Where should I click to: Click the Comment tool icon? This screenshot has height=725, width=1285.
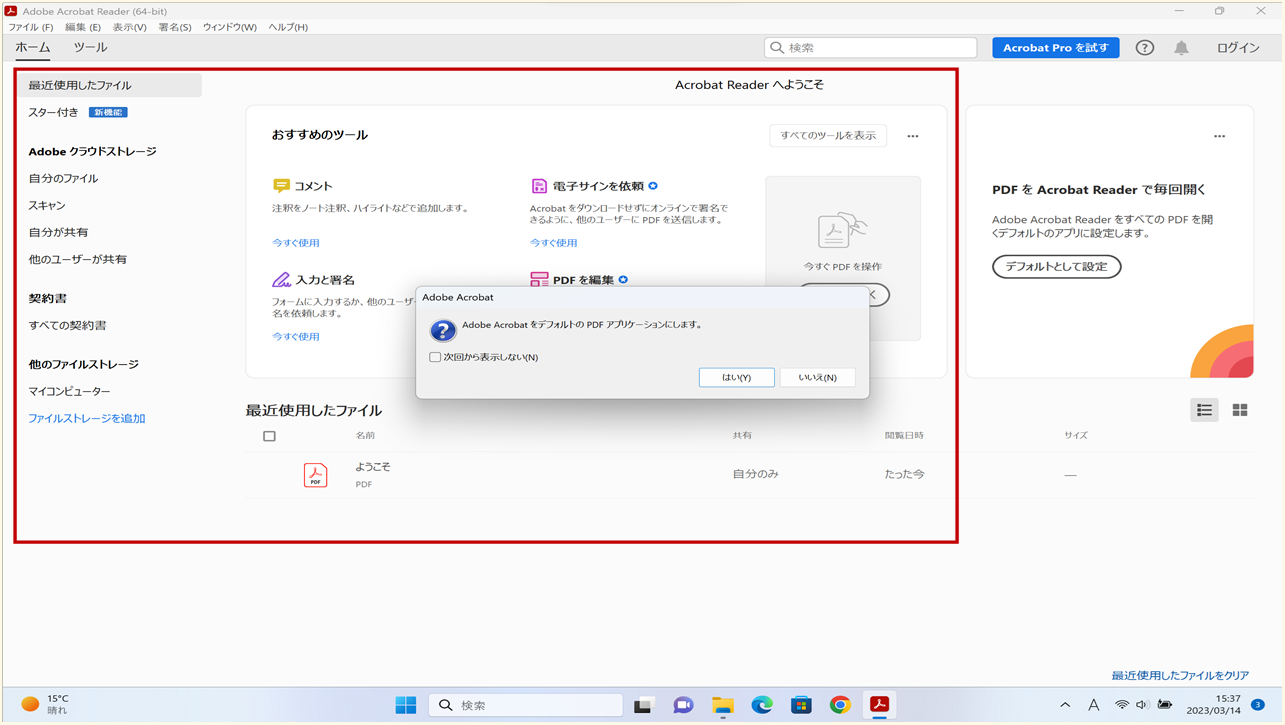click(281, 186)
